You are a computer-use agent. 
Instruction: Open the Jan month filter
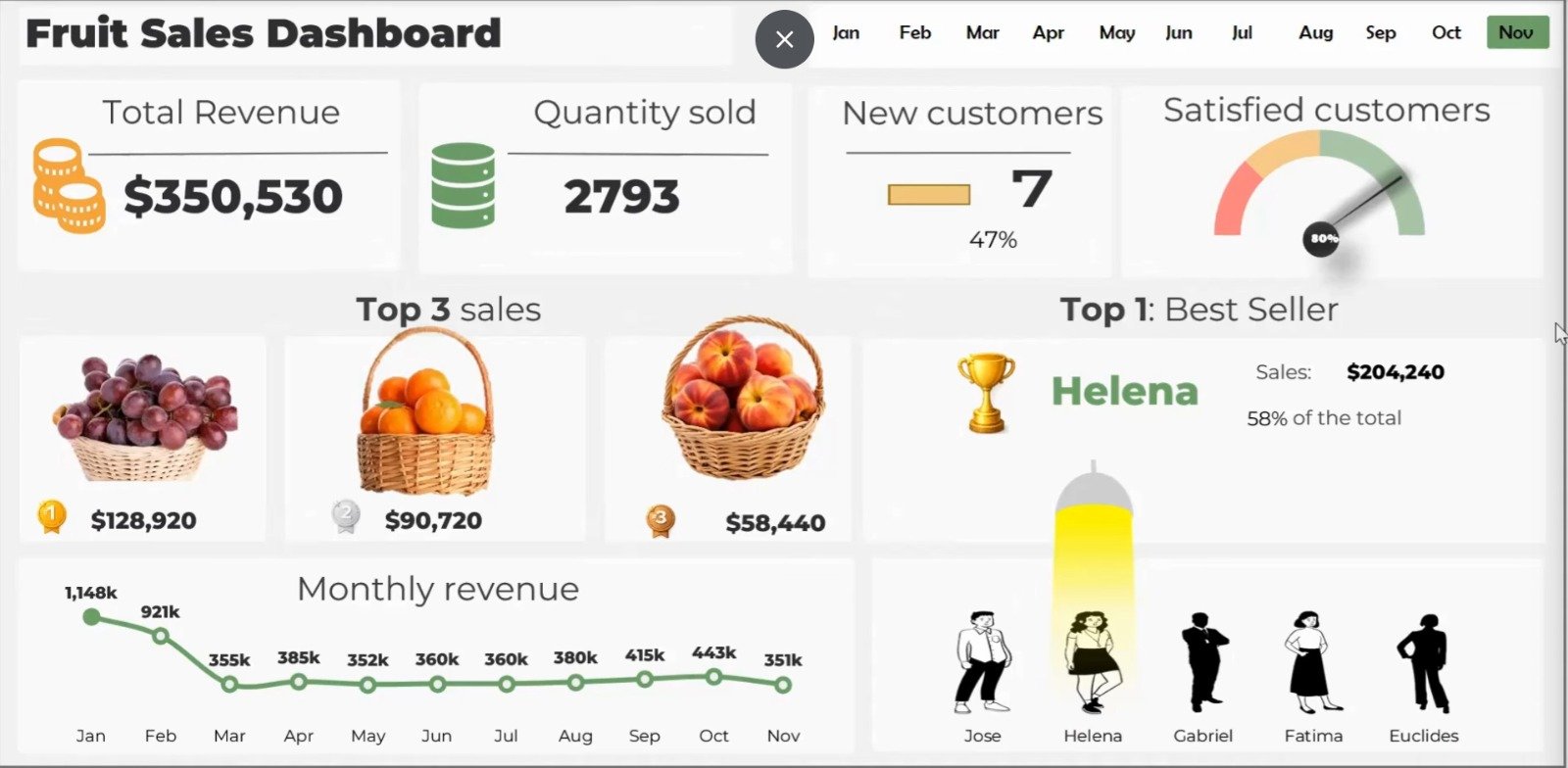click(x=846, y=31)
